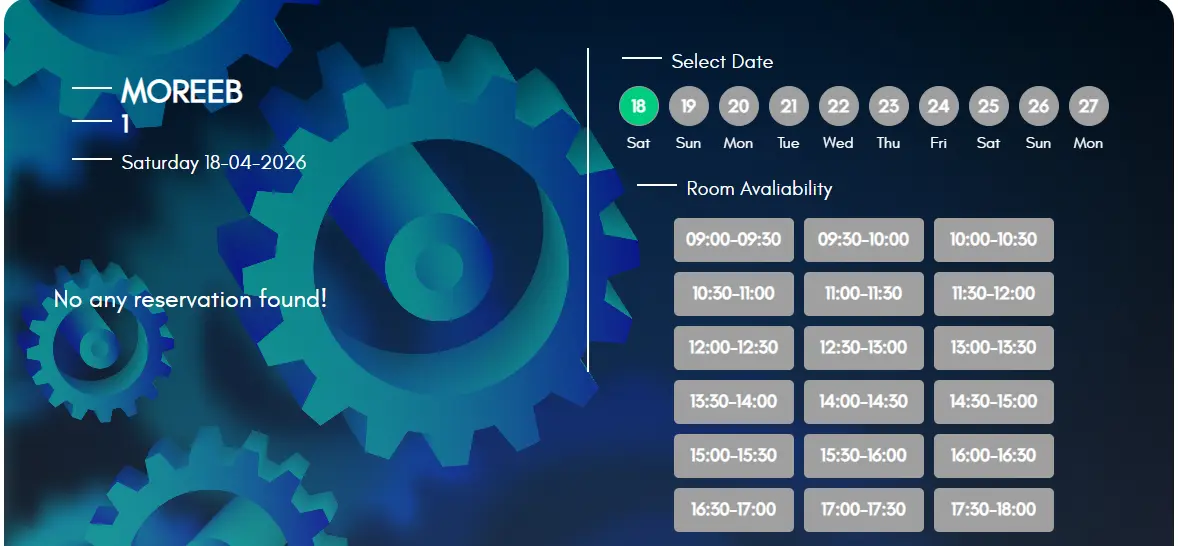Screen dimensions: 1178x546
Task: Select date 18 Saturday circle
Action: (639, 105)
